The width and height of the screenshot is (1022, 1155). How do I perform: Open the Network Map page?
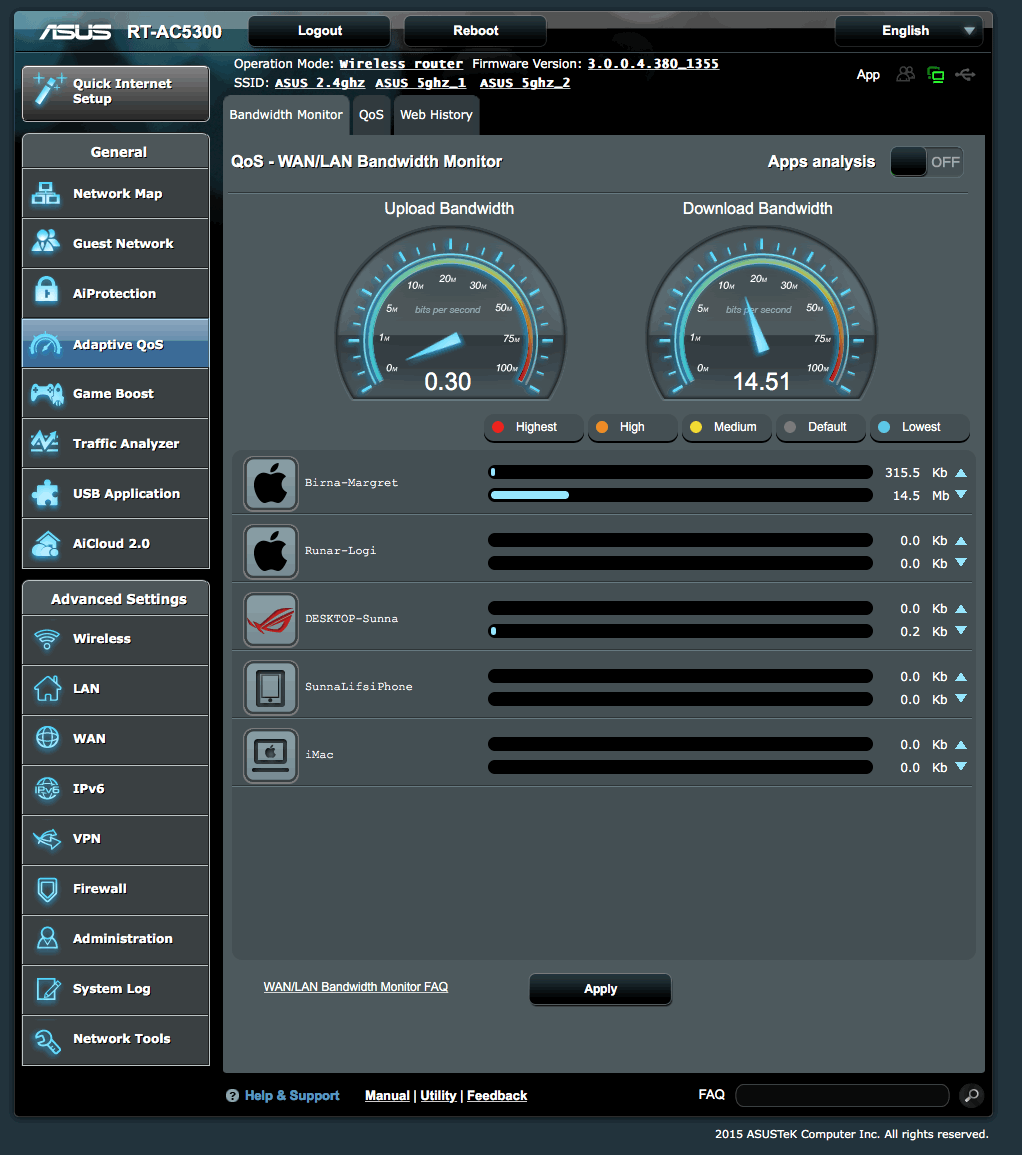(x=115, y=193)
